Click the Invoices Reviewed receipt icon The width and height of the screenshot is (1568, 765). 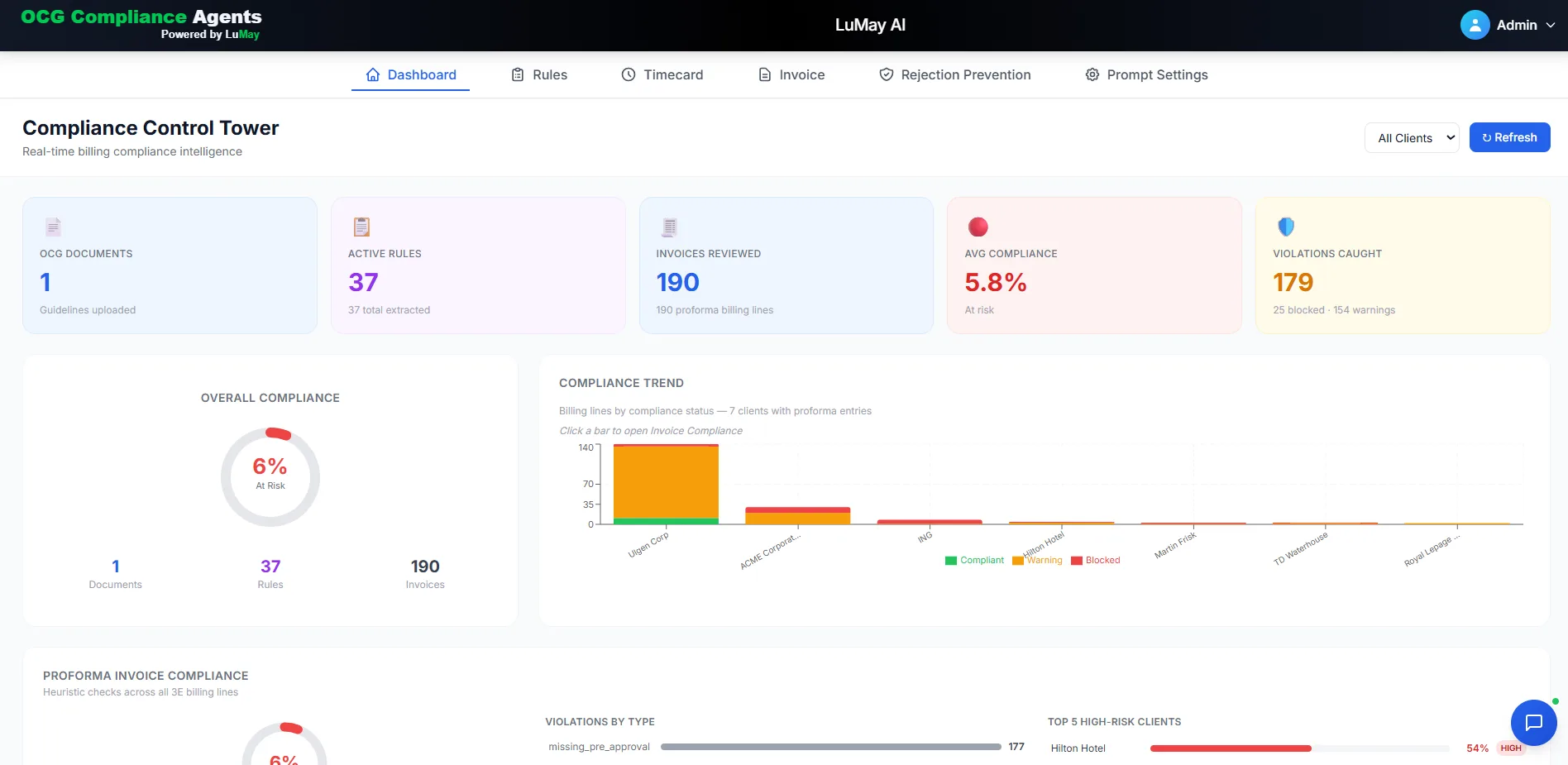click(670, 227)
